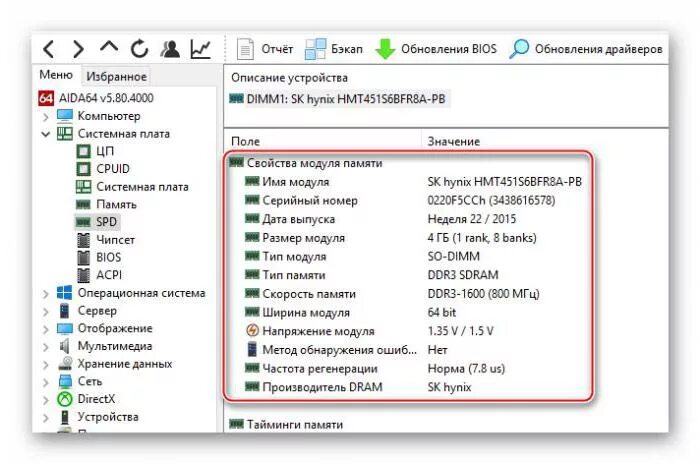The image size is (700, 464).
Task: Click the Значение column header
Action: [x=545, y=142]
